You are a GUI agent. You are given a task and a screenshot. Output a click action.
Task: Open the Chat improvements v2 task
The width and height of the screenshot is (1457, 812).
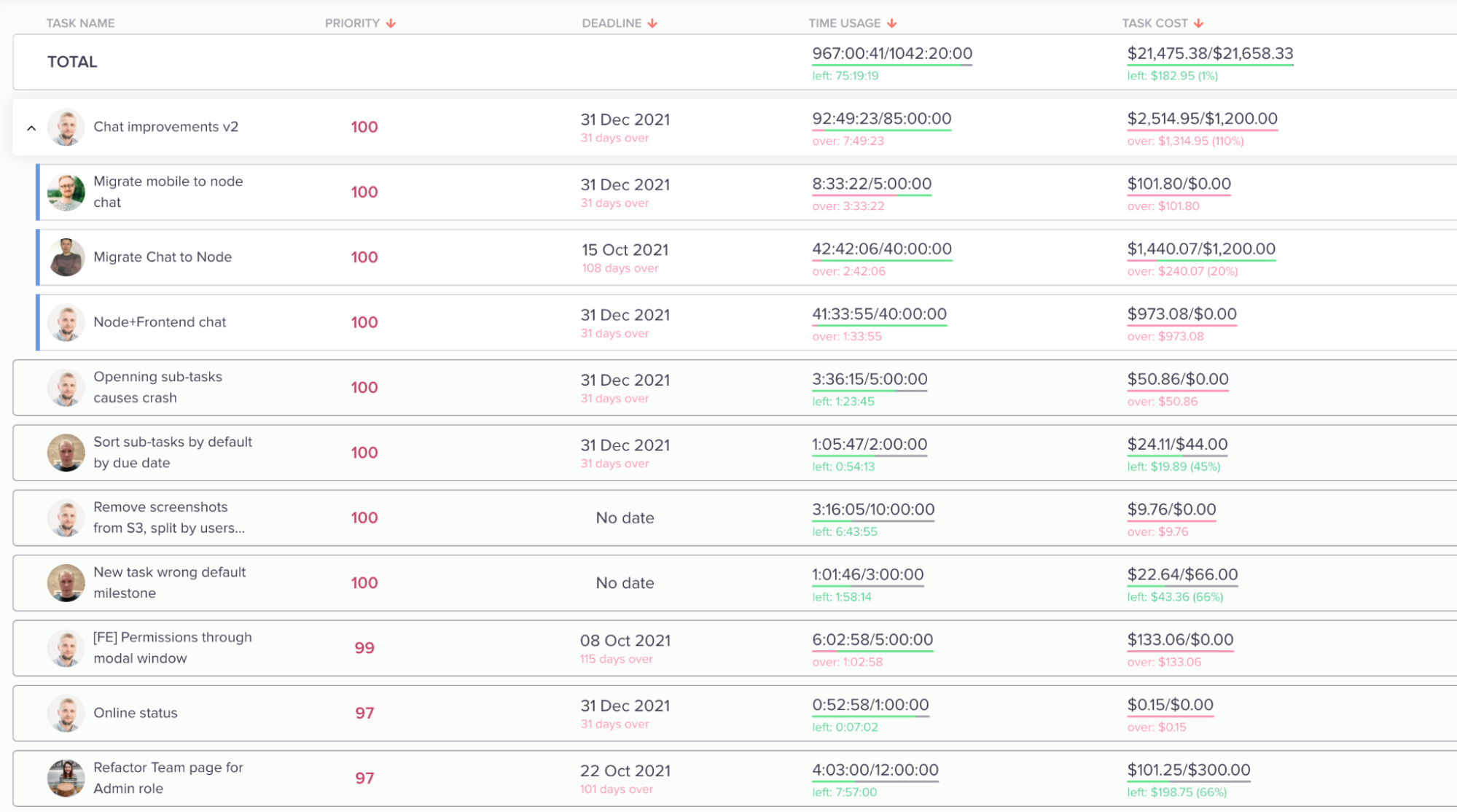[165, 127]
